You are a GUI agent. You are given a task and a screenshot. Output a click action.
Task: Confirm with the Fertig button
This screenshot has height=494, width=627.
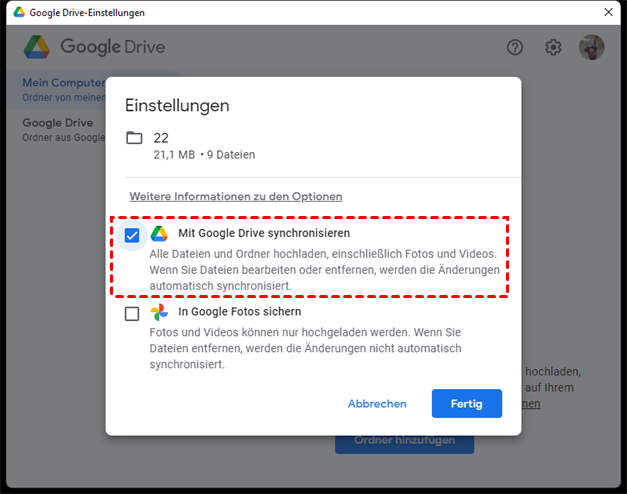466,404
